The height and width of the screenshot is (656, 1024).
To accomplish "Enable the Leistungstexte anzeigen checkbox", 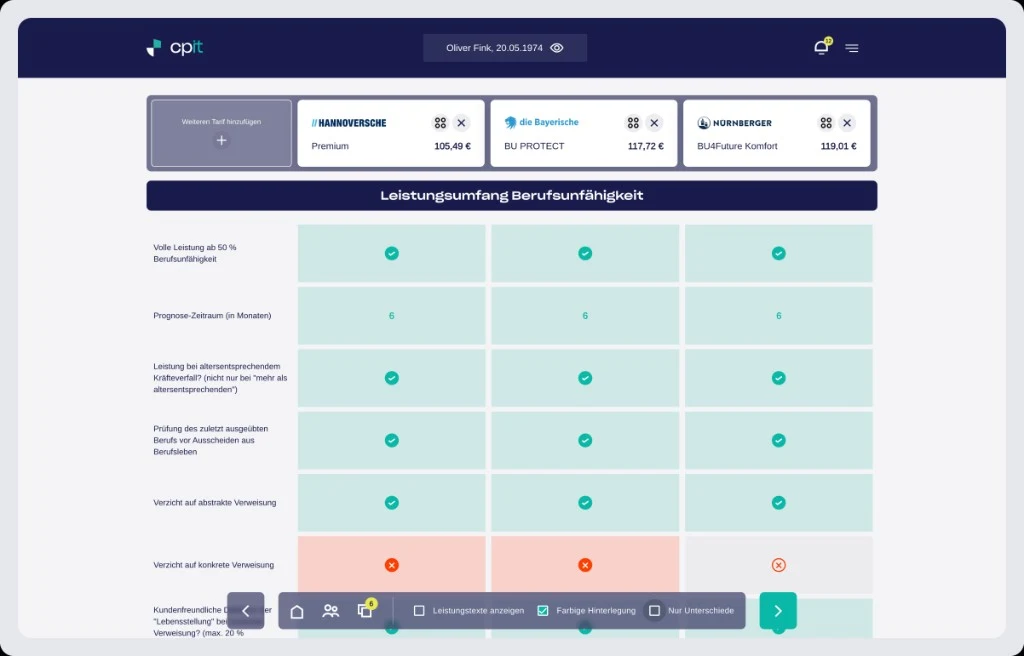I will tap(419, 610).
